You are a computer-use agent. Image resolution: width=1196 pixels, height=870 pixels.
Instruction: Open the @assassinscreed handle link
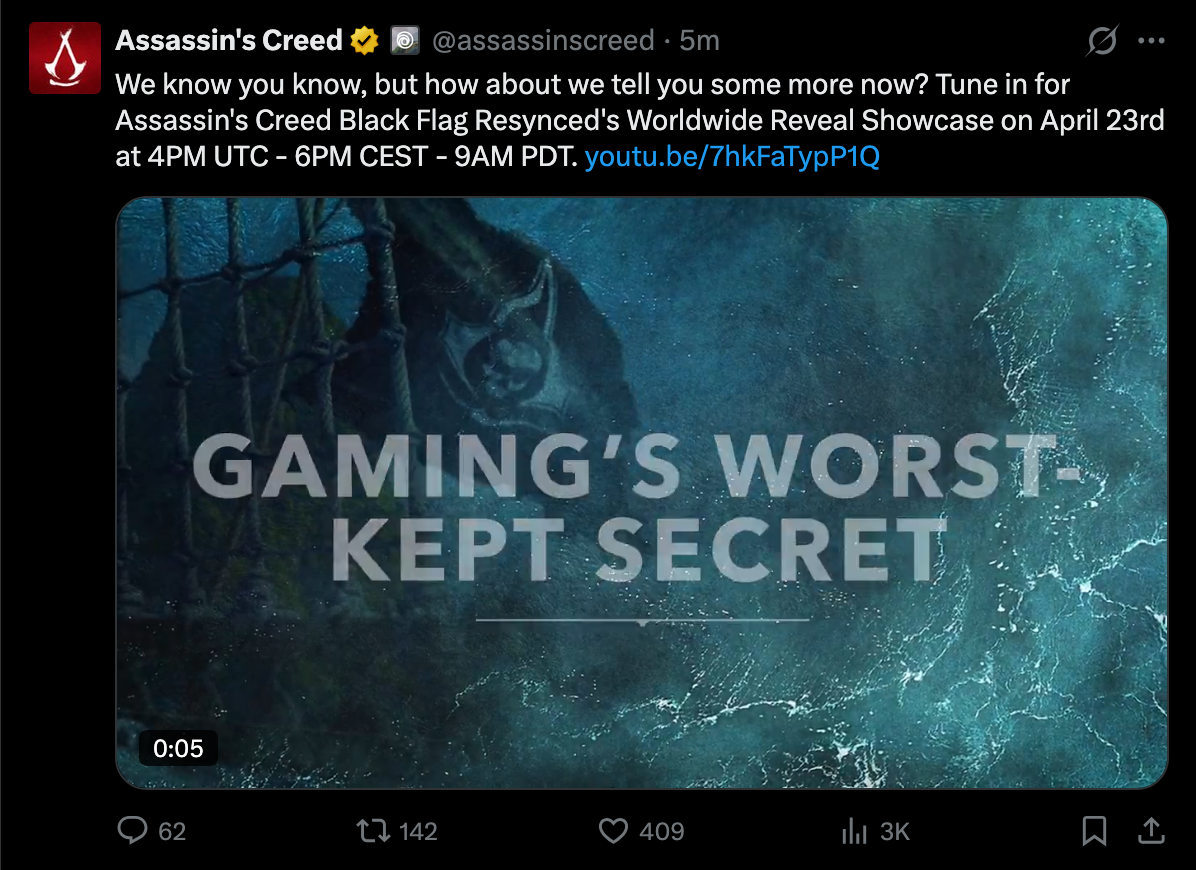pyautogui.click(x=543, y=41)
